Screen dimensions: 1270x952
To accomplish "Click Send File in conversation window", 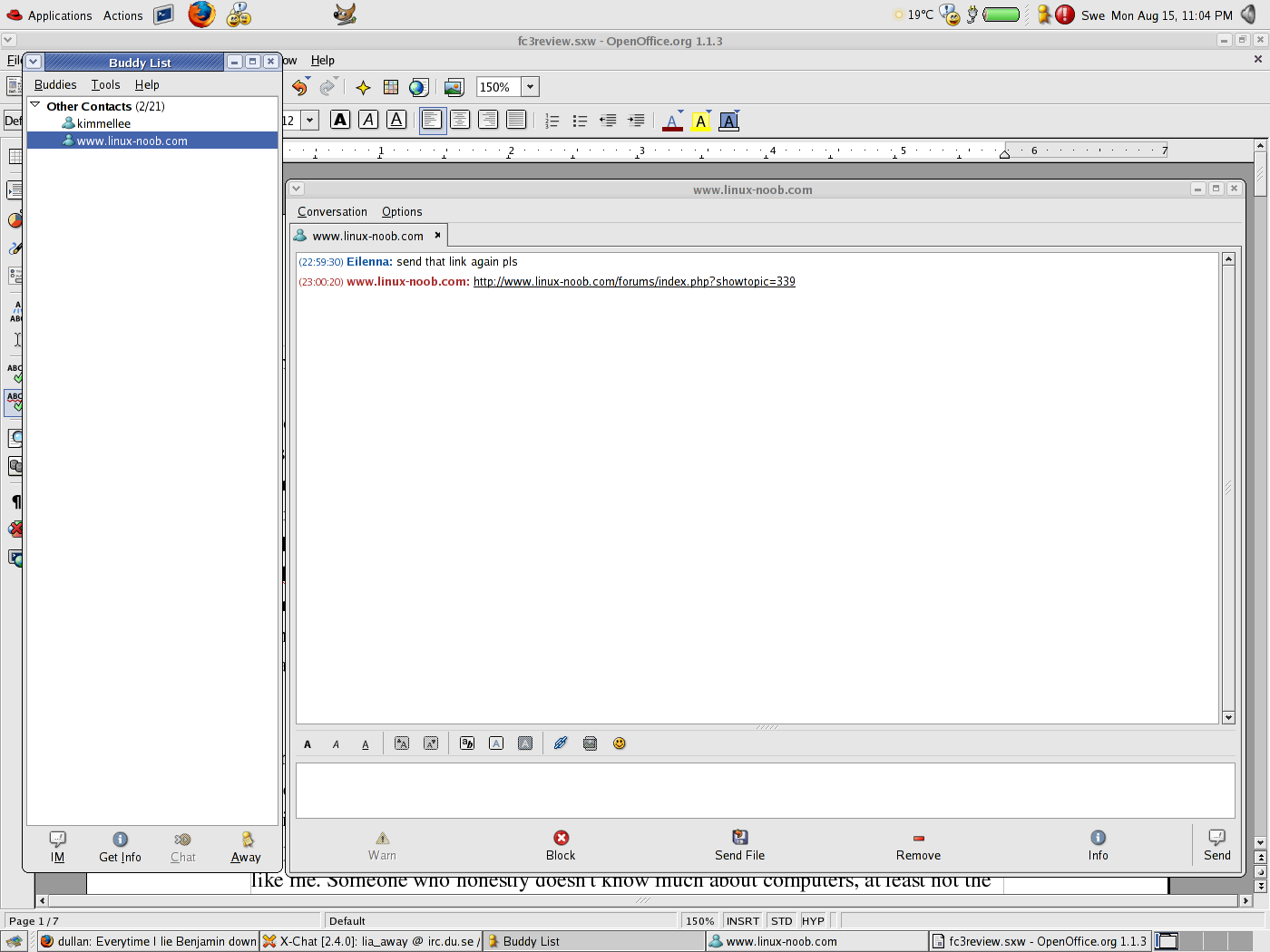I will [x=740, y=845].
